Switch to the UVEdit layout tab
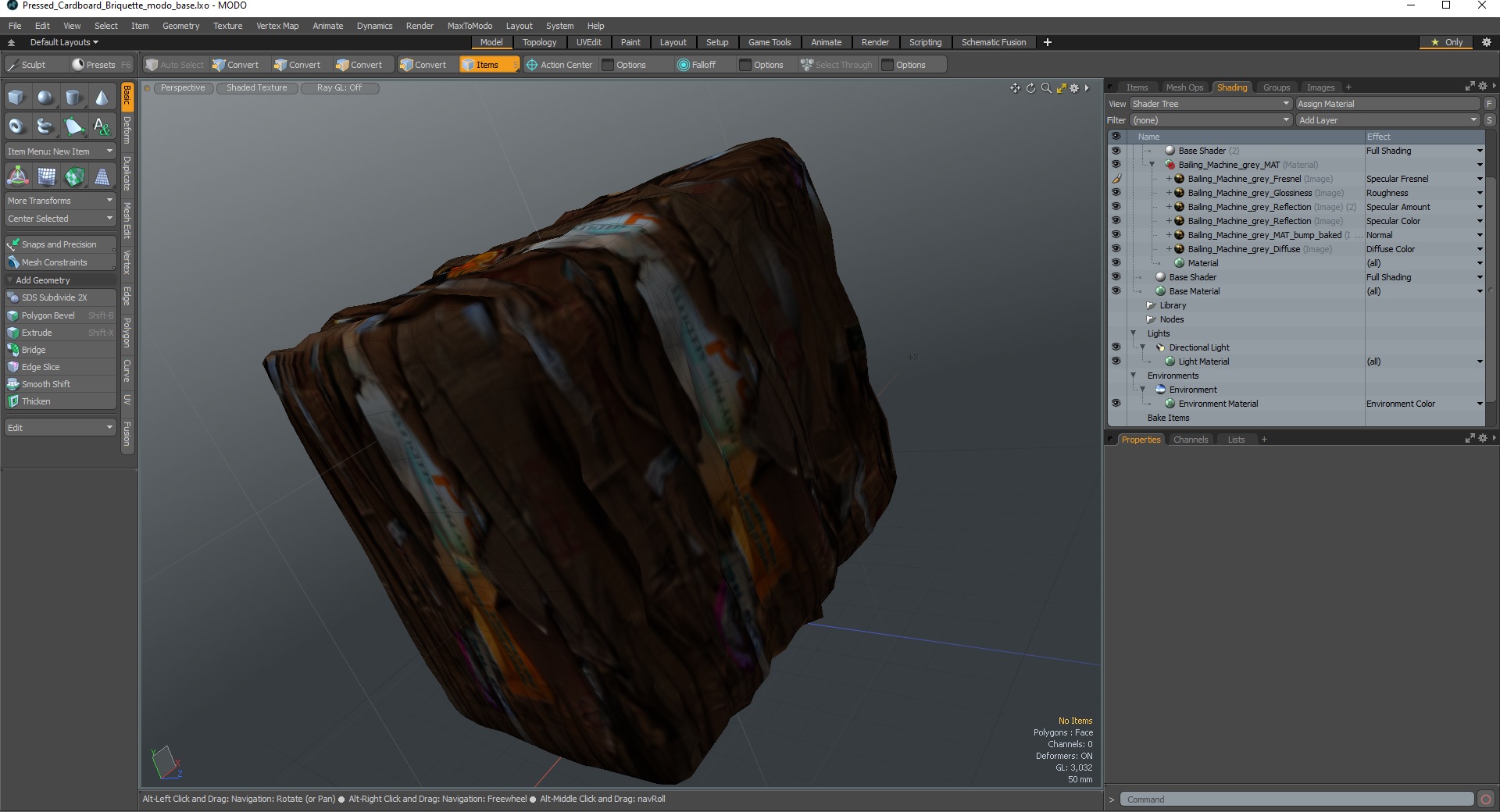The height and width of the screenshot is (812, 1500). pos(588,42)
